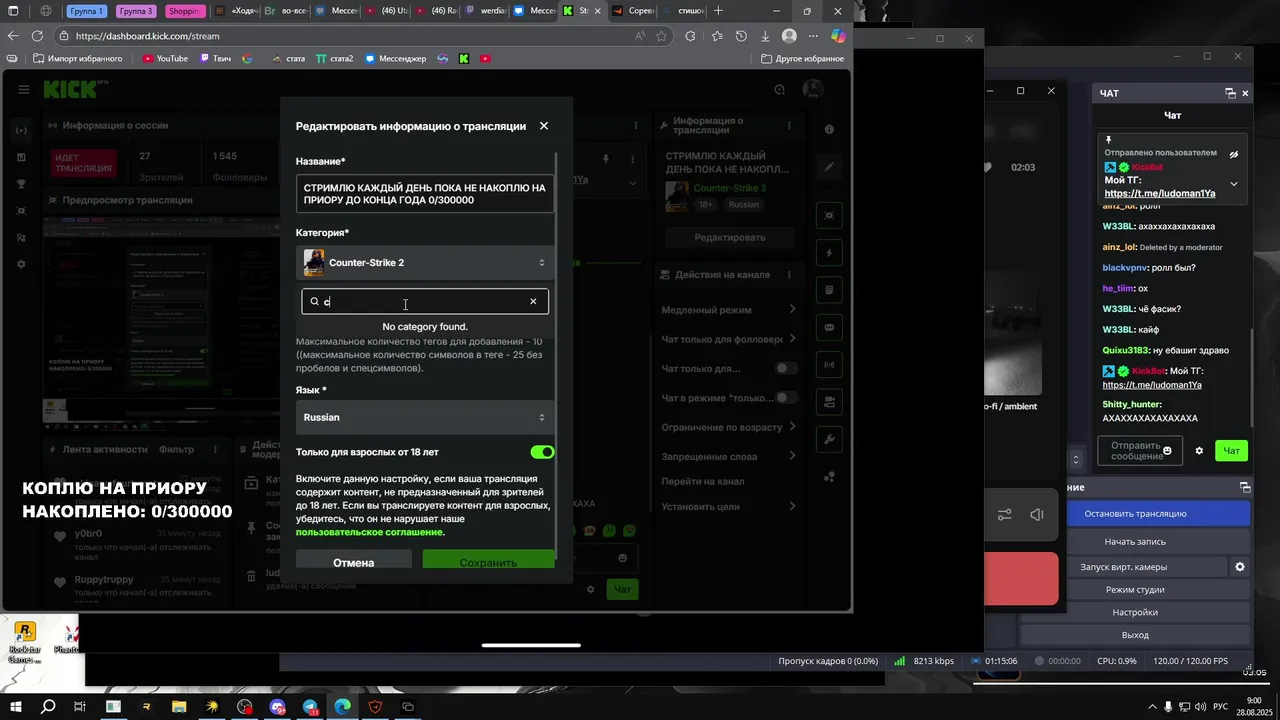The width and height of the screenshot is (1280, 720).
Task: Collapse the pinned message chevron
Action: click(1234, 184)
